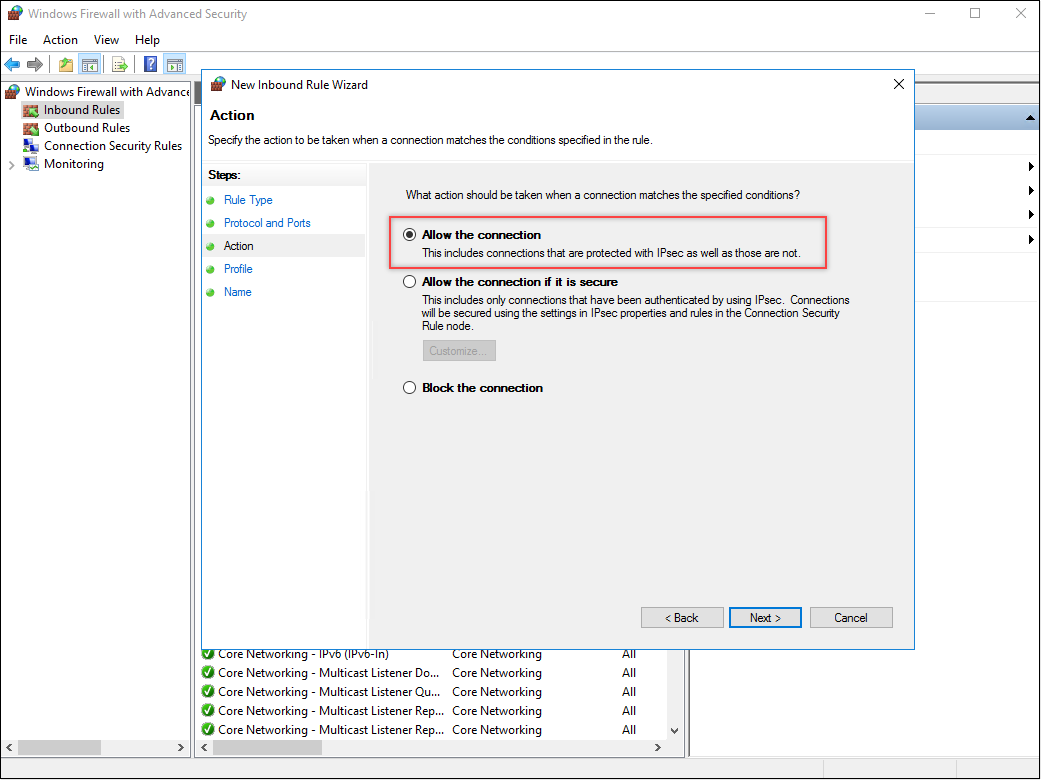Select the Inbound Rules tree item
Screen dimensions: 1042x781
click(81, 110)
